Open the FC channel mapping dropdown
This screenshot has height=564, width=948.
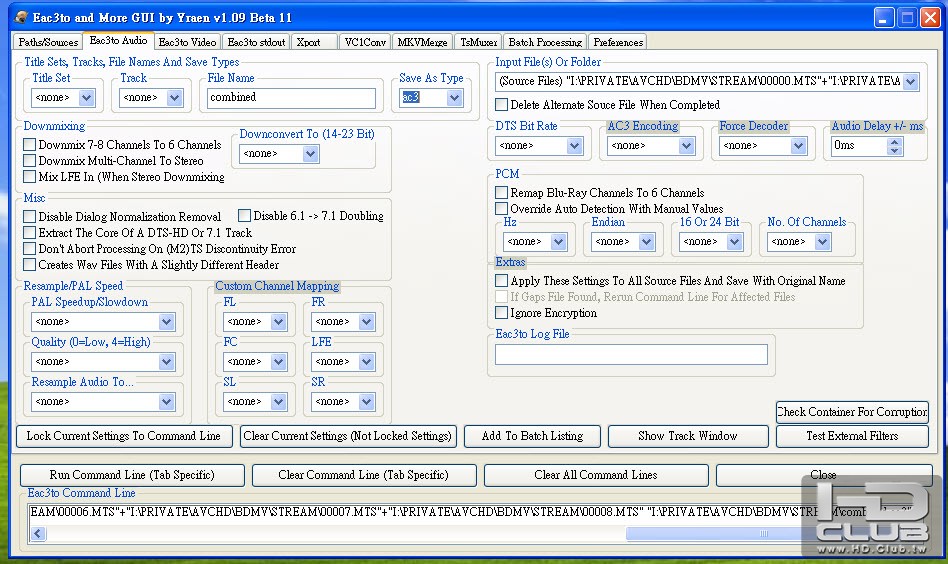[x=278, y=361]
